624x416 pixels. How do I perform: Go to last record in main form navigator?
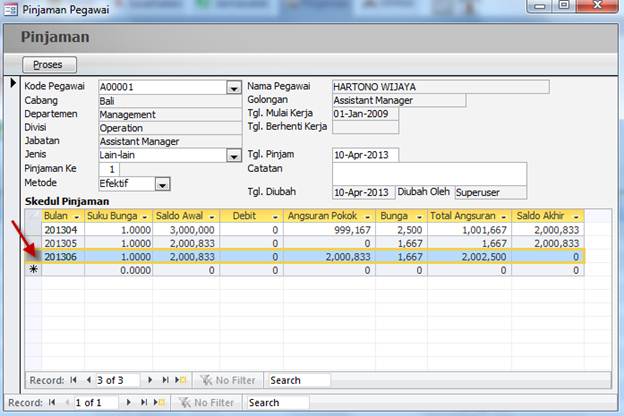tap(144, 402)
